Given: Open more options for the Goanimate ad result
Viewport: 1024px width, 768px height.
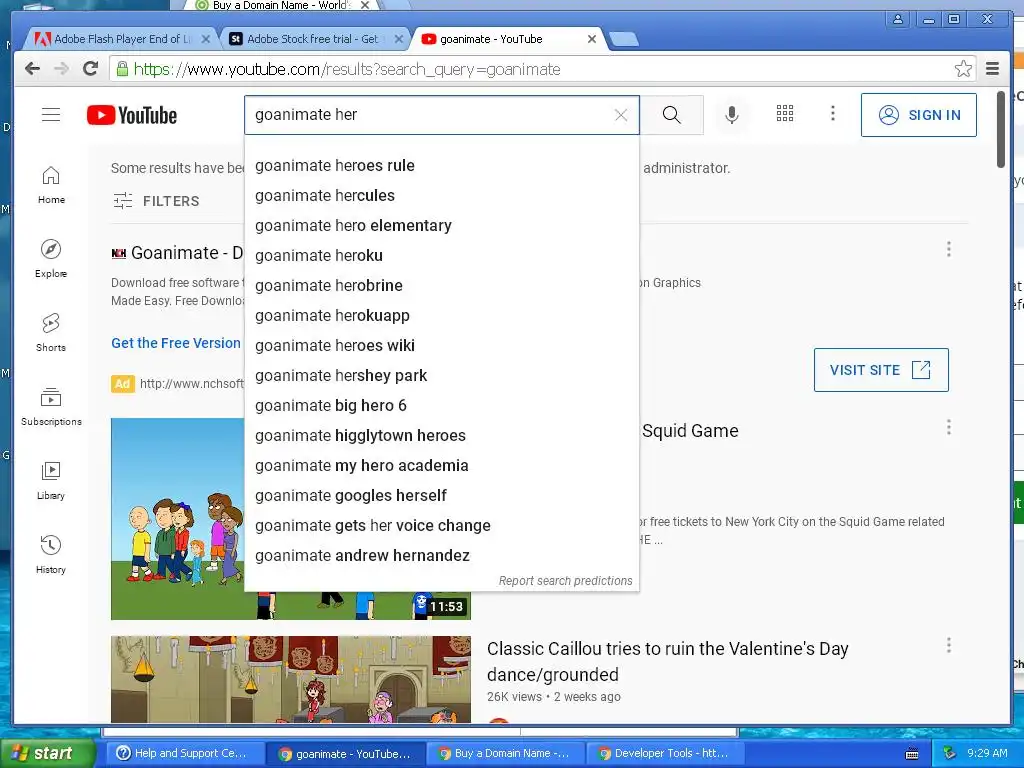Looking at the screenshot, I should pos(949,249).
